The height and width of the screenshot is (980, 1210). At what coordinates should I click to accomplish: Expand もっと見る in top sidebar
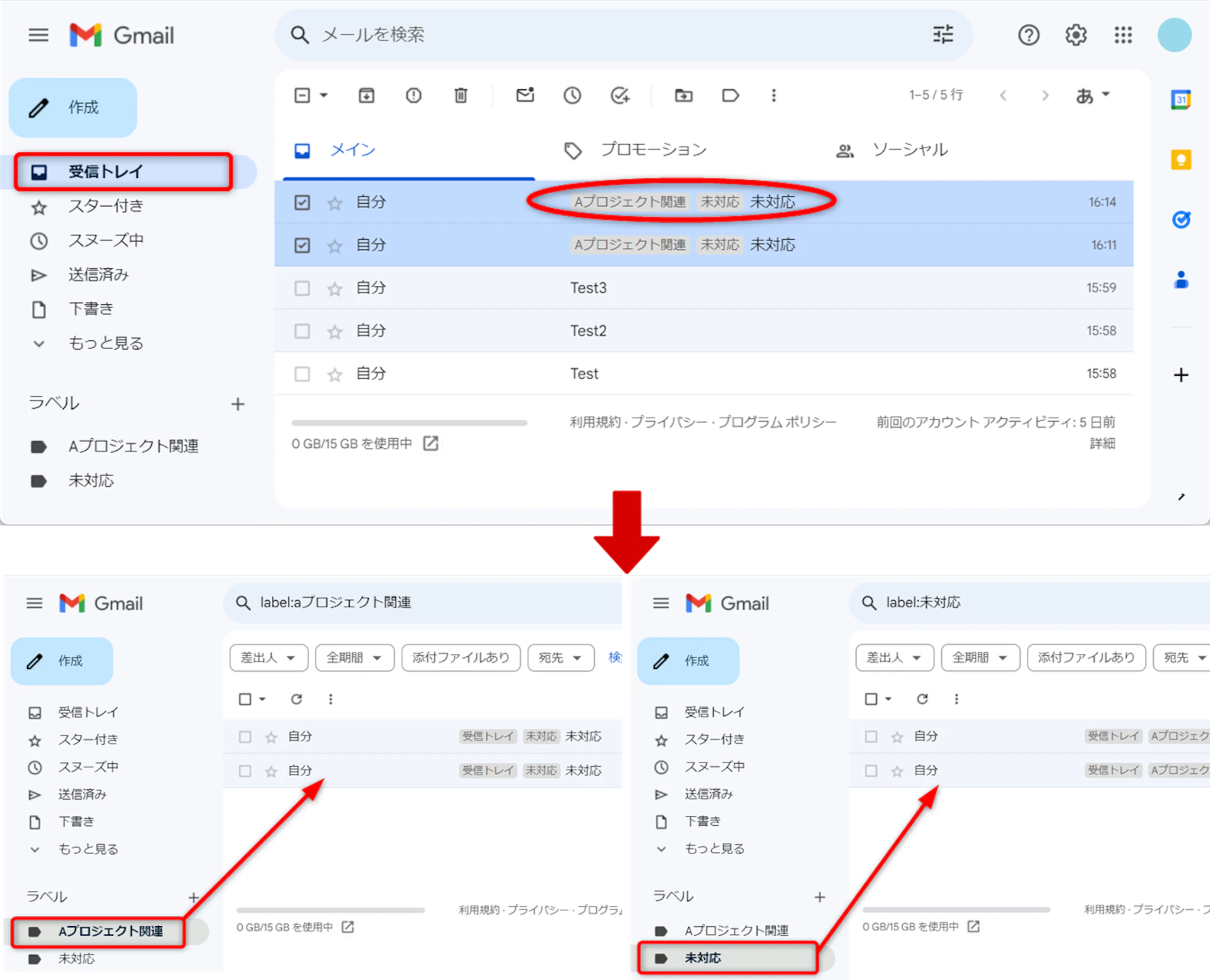point(105,343)
